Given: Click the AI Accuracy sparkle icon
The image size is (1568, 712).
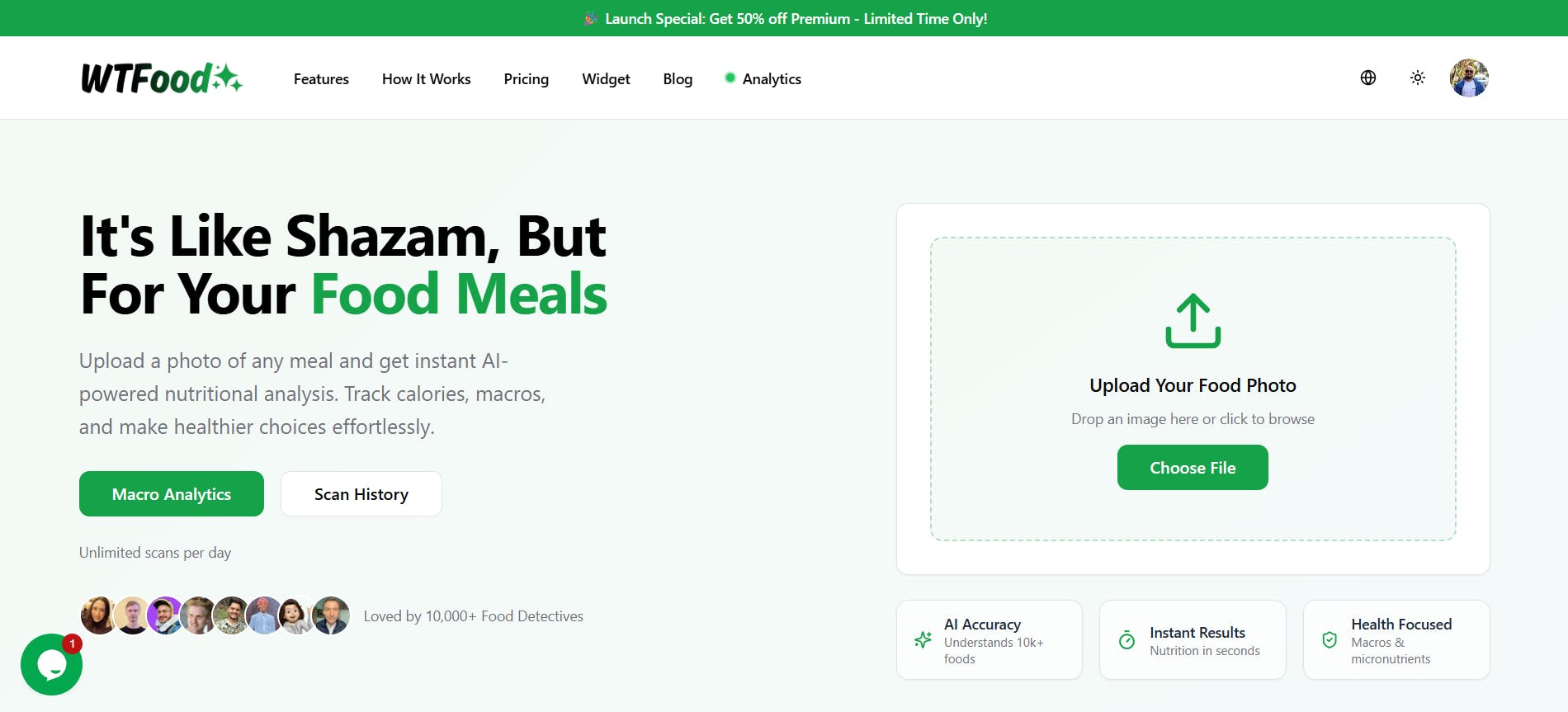Looking at the screenshot, I should [923, 639].
